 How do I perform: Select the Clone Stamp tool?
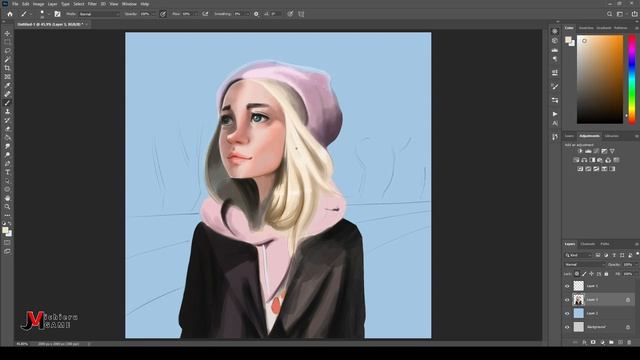[7, 111]
